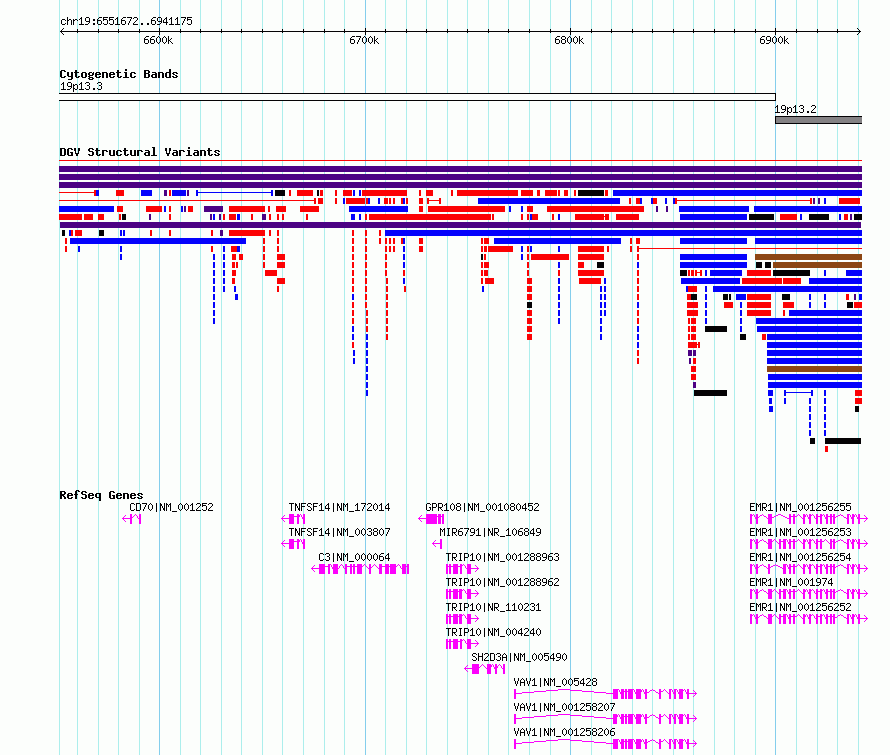890x755 pixels.
Task: Click the C3 gene exon glyph
Action: click(x=360, y=569)
